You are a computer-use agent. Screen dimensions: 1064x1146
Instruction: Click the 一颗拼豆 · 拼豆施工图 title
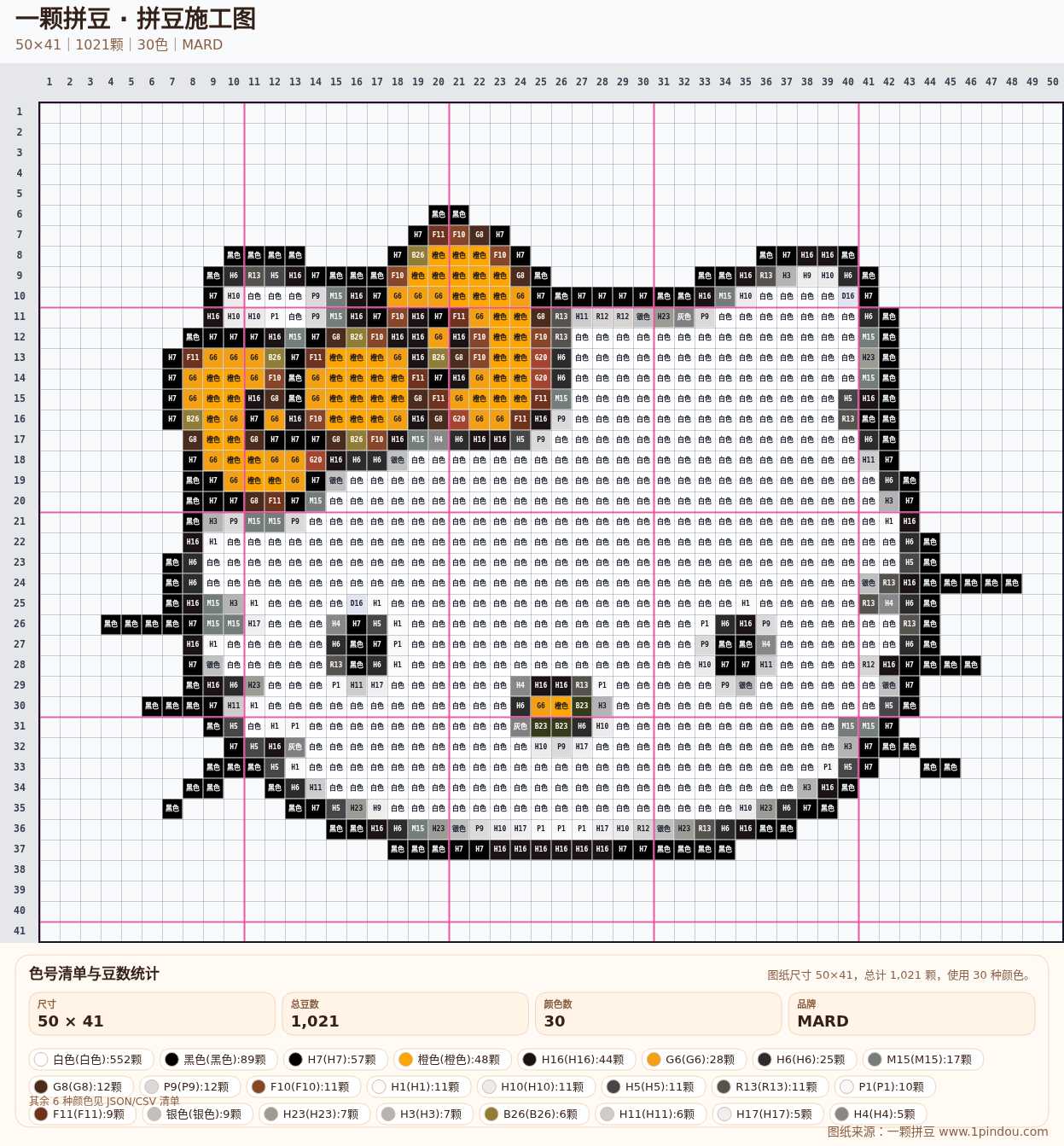136,19
